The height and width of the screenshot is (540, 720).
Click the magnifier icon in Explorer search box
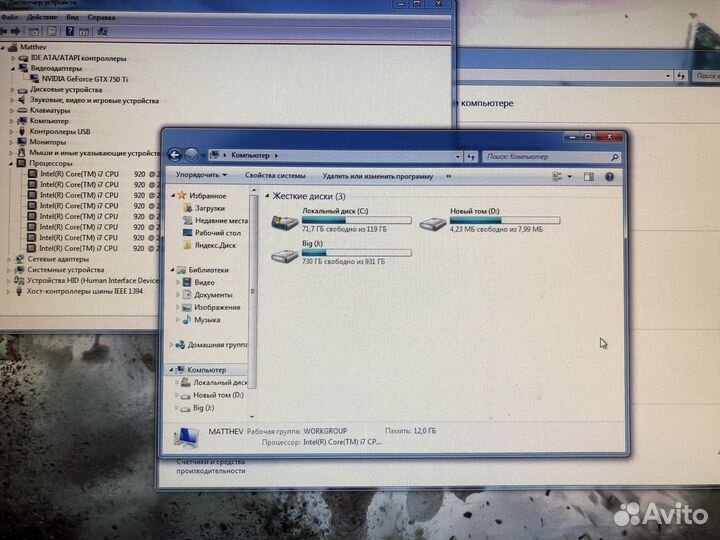(615, 157)
